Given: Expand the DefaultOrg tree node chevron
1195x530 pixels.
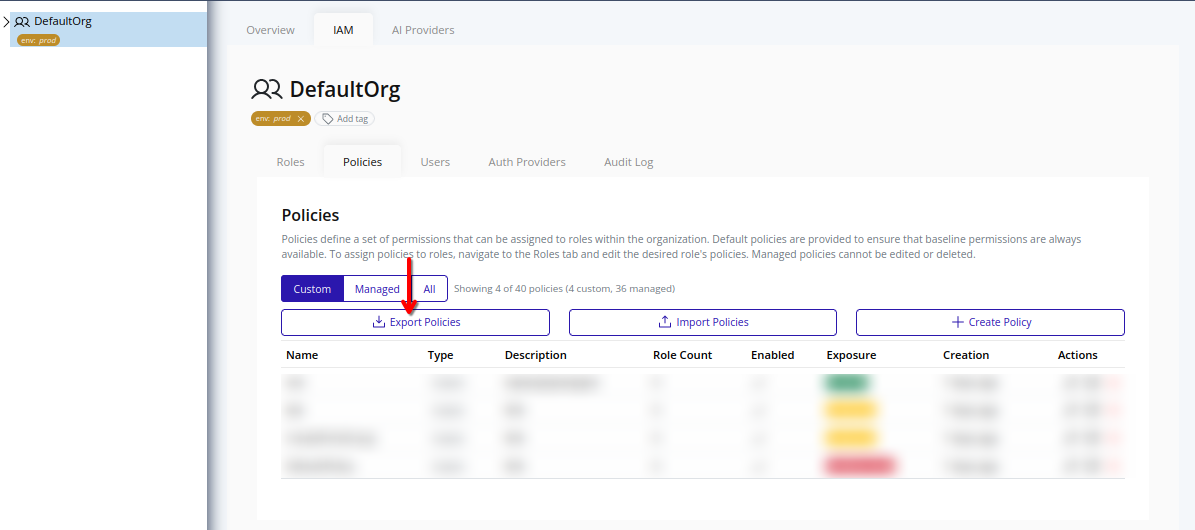Looking at the screenshot, I should [x=6, y=21].
